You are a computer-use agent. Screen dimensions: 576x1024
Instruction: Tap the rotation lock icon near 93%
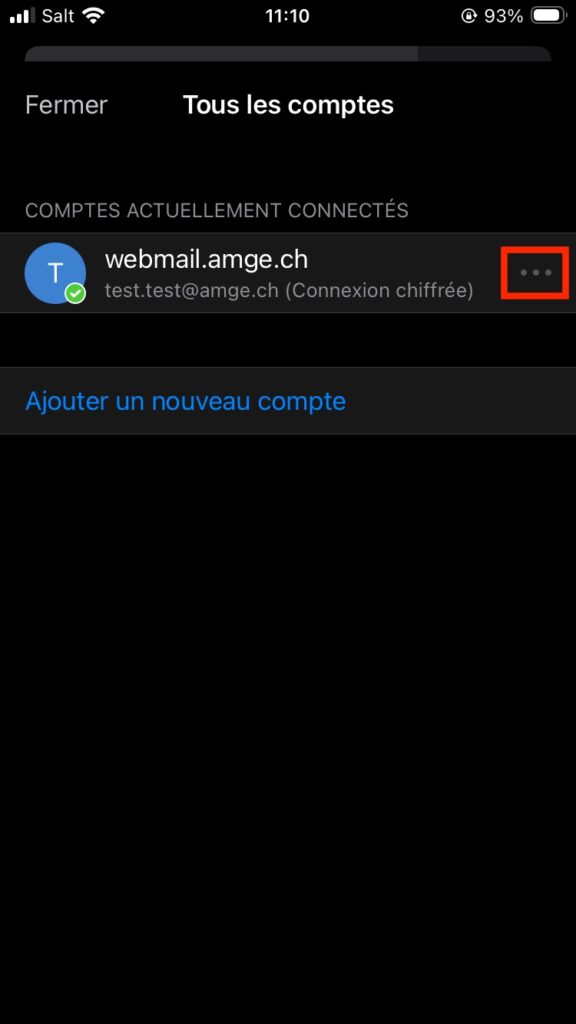[469, 16]
